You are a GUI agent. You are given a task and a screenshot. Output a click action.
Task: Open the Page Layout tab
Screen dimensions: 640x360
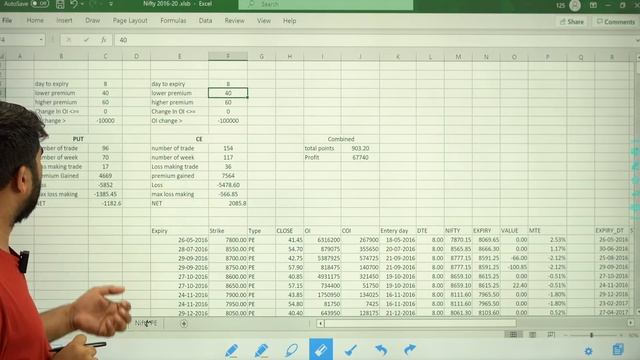coord(130,20)
